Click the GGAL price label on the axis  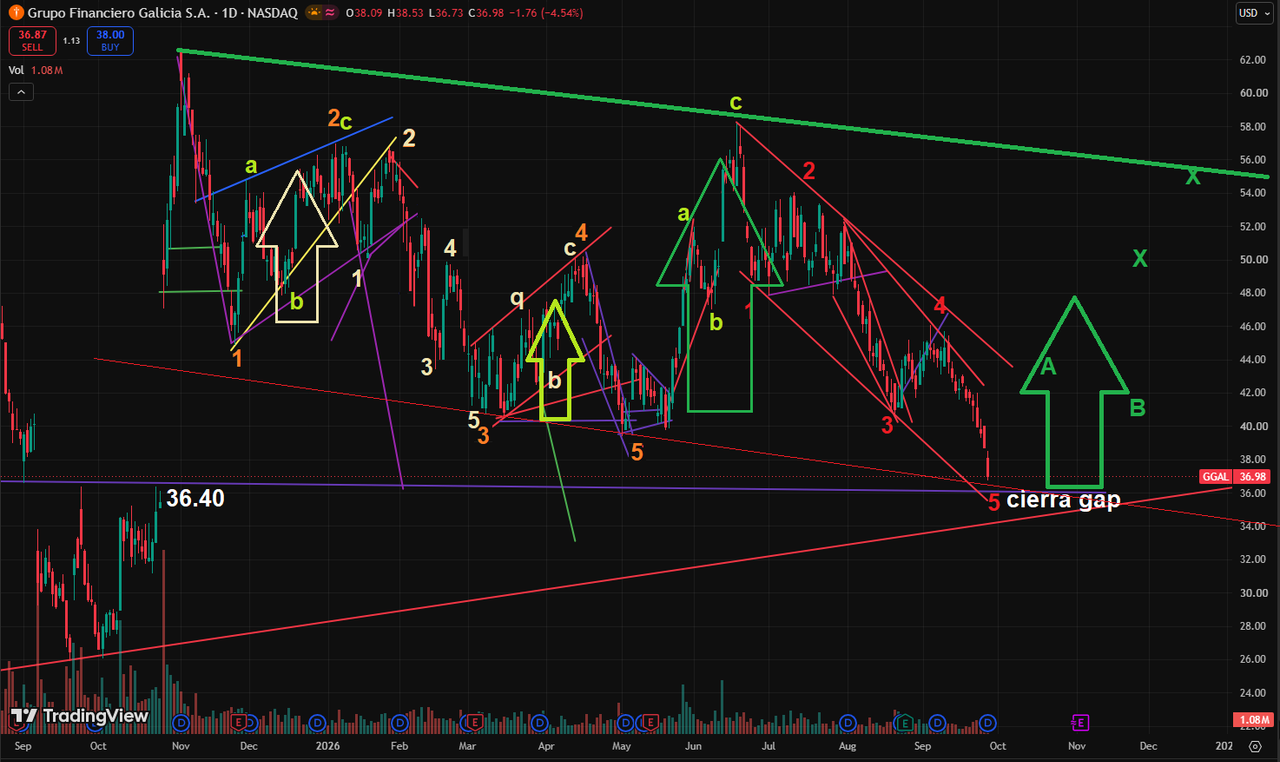(1215, 477)
